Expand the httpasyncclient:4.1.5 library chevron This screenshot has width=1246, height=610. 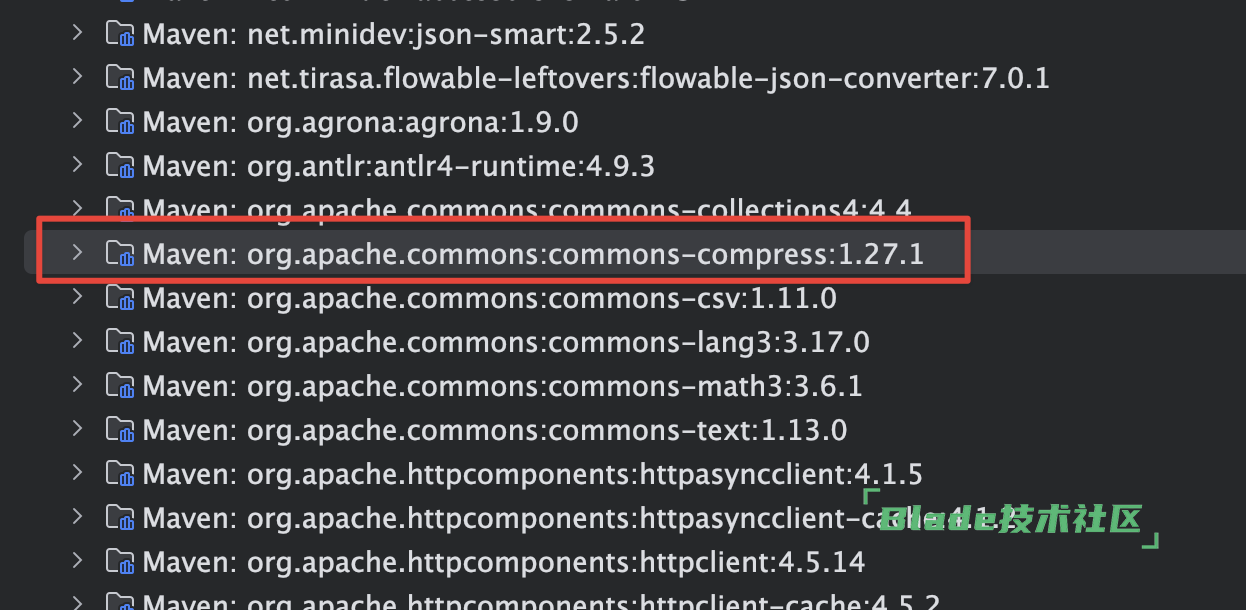(77, 473)
